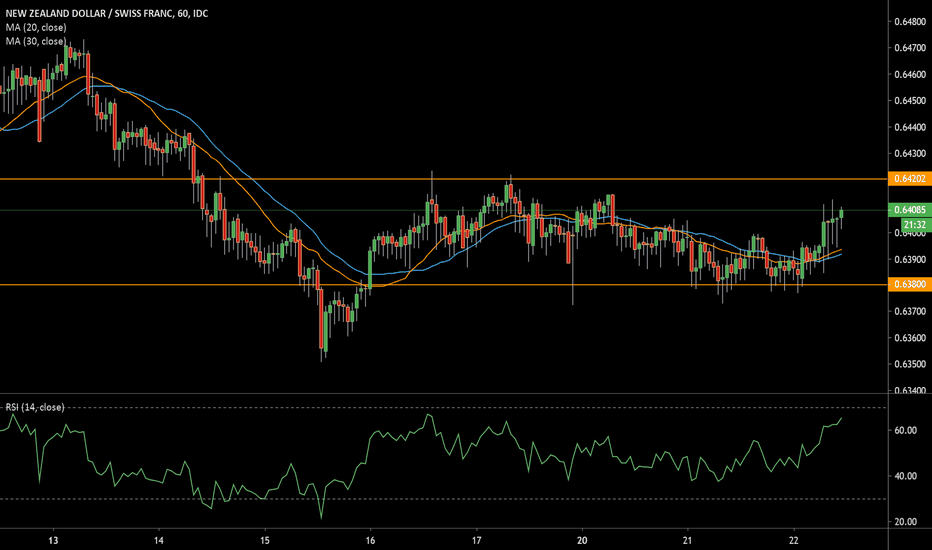The image size is (932, 550).
Task: Click the green 0.64085 current price label
Action: [x=908, y=210]
